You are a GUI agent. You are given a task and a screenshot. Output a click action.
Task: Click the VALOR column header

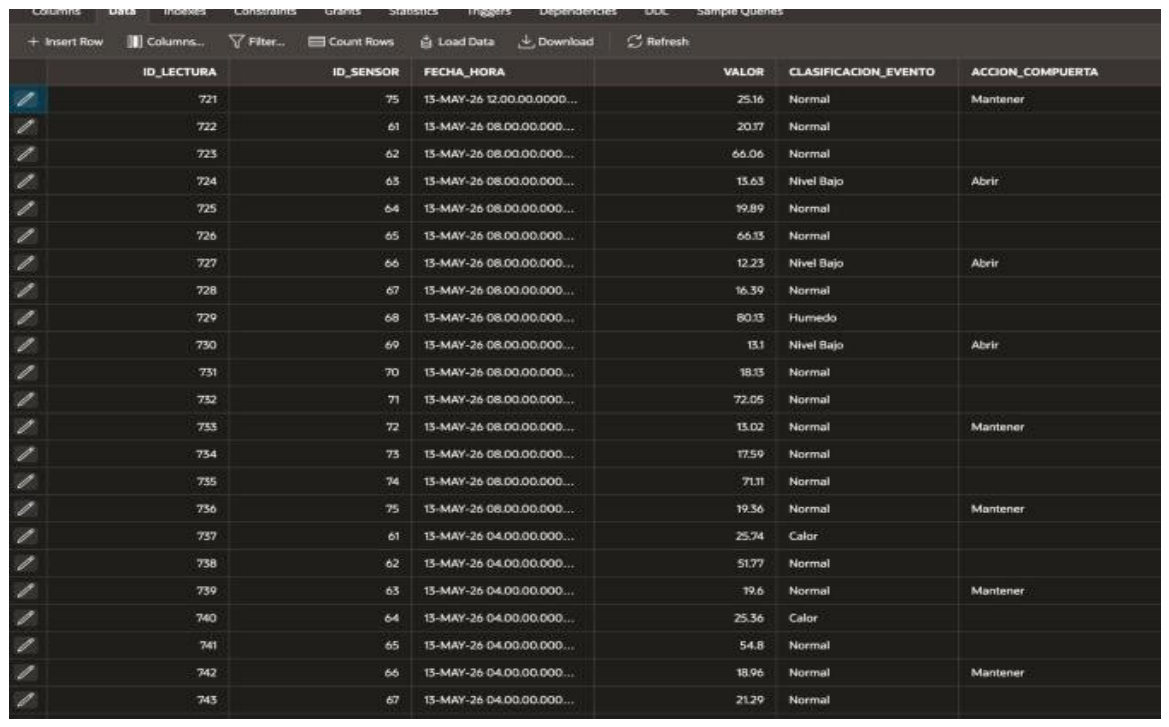coord(685,72)
